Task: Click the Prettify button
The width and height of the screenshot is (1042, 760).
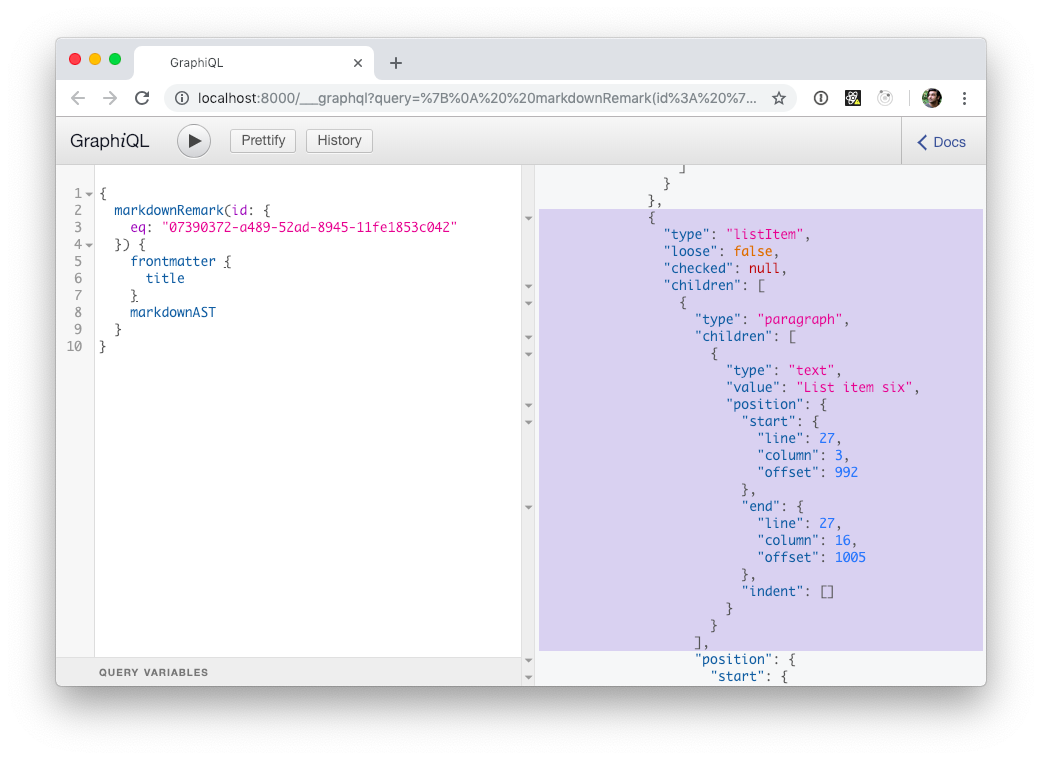Action: tap(262, 140)
